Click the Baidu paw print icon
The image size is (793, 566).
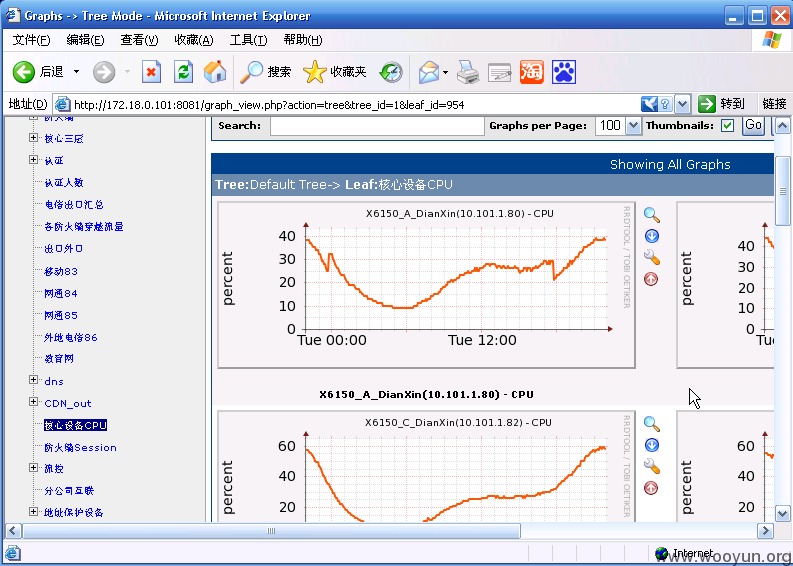(x=564, y=72)
